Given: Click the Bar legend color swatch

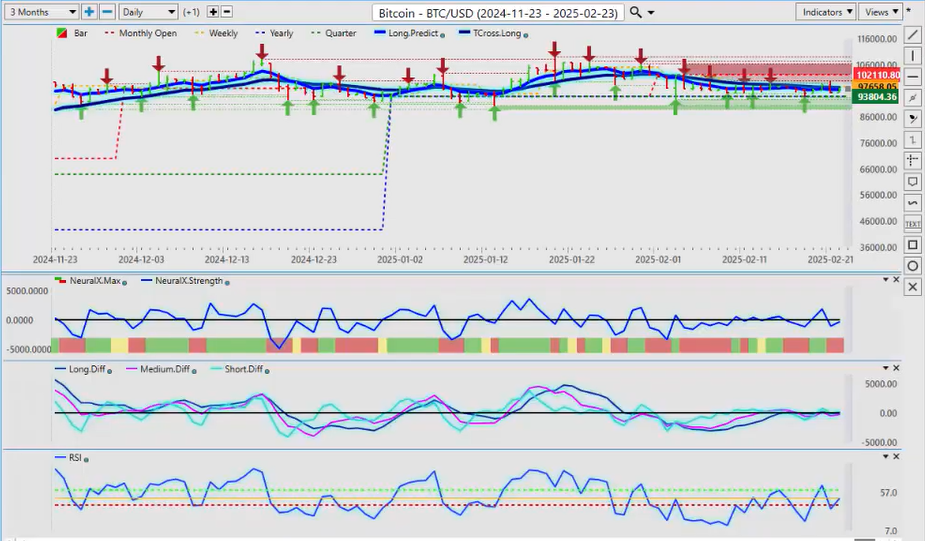Looking at the screenshot, I should [61, 33].
